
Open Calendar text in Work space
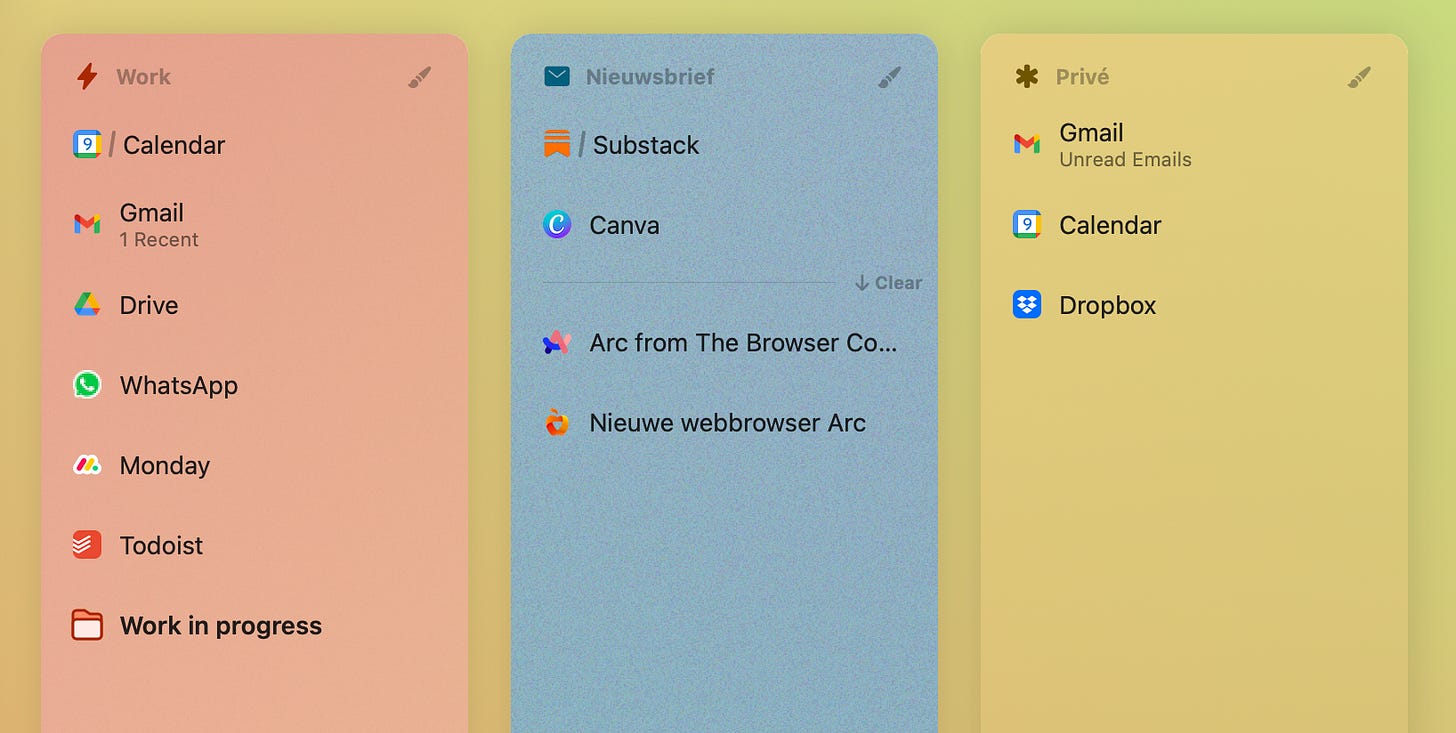(x=174, y=145)
